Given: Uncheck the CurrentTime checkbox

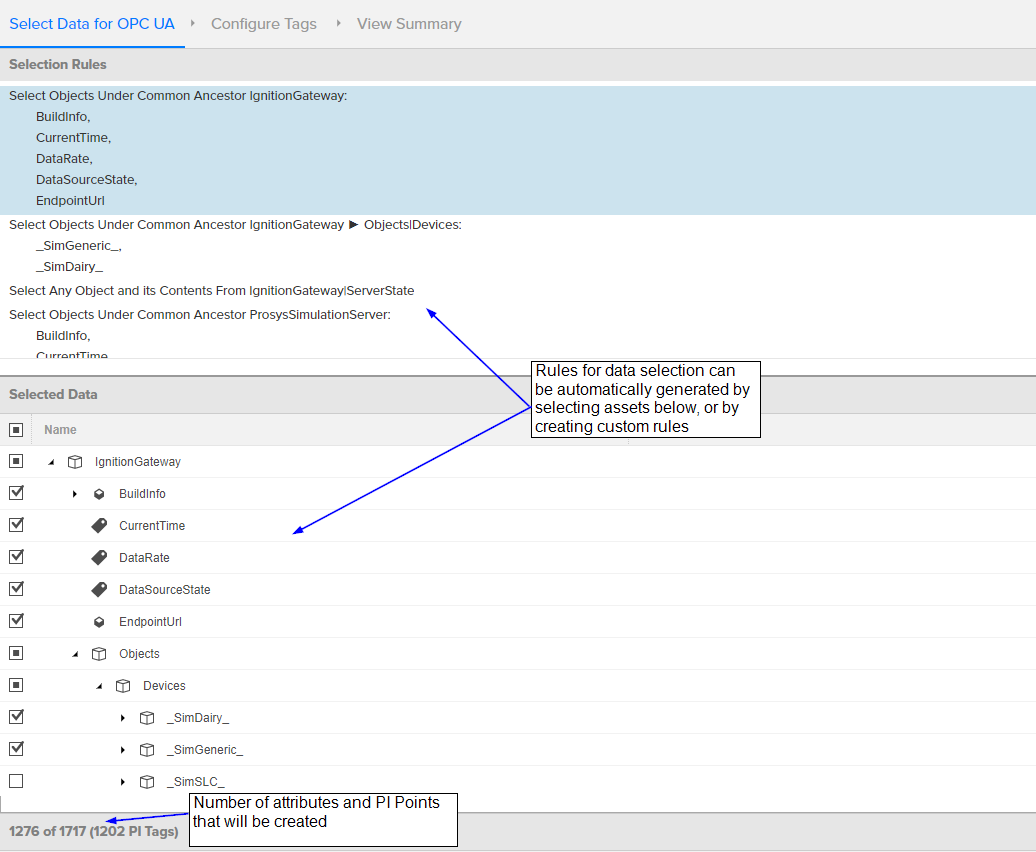Looking at the screenshot, I should click(16, 525).
